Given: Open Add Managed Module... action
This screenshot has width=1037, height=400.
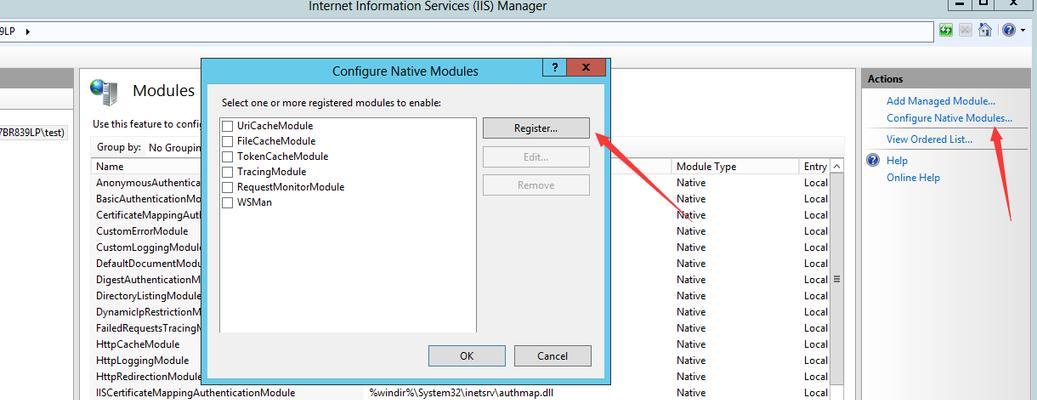Looking at the screenshot, I should 940,101.
